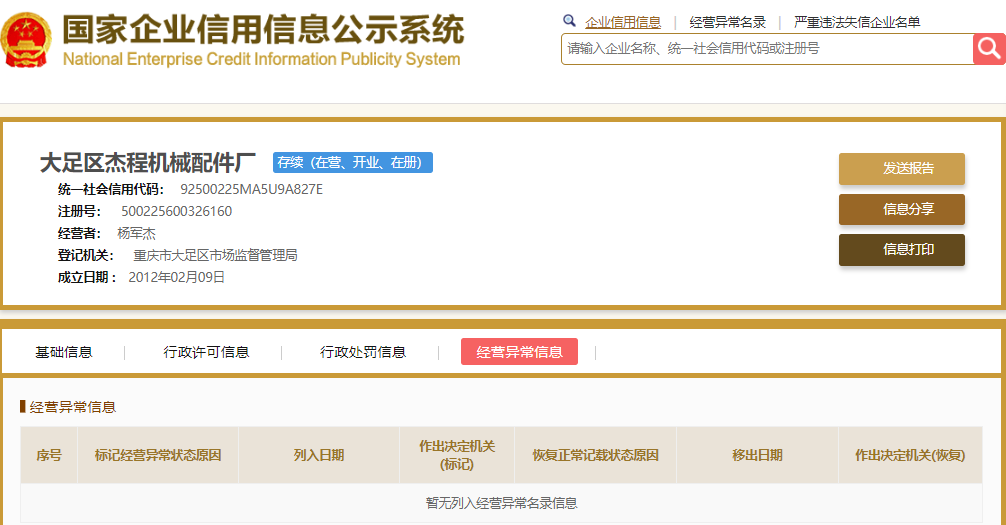The height and width of the screenshot is (525, 1006).
Task: Click the company name 大足区杰程机械配件厂
Action: (x=148, y=162)
